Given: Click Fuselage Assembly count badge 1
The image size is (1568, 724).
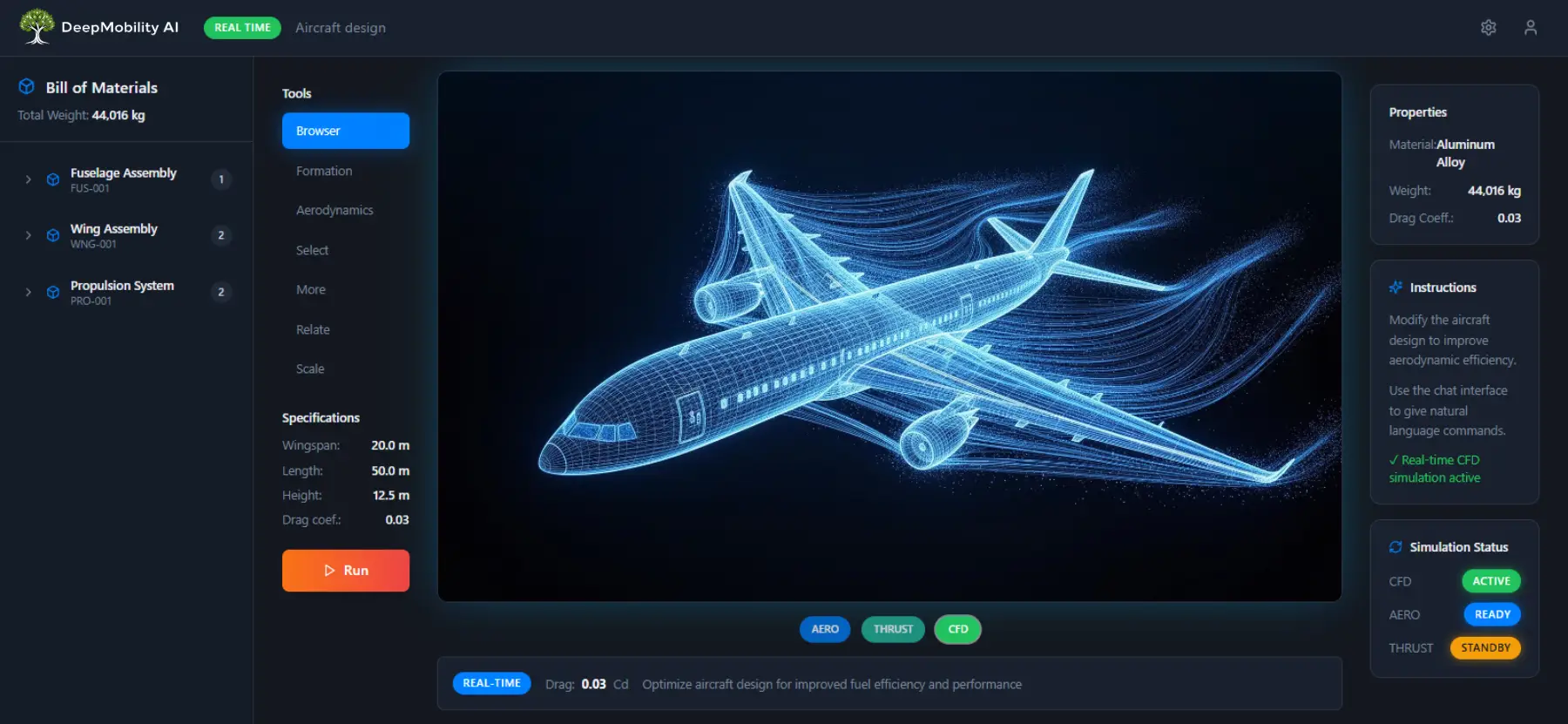Looking at the screenshot, I should point(221,179).
